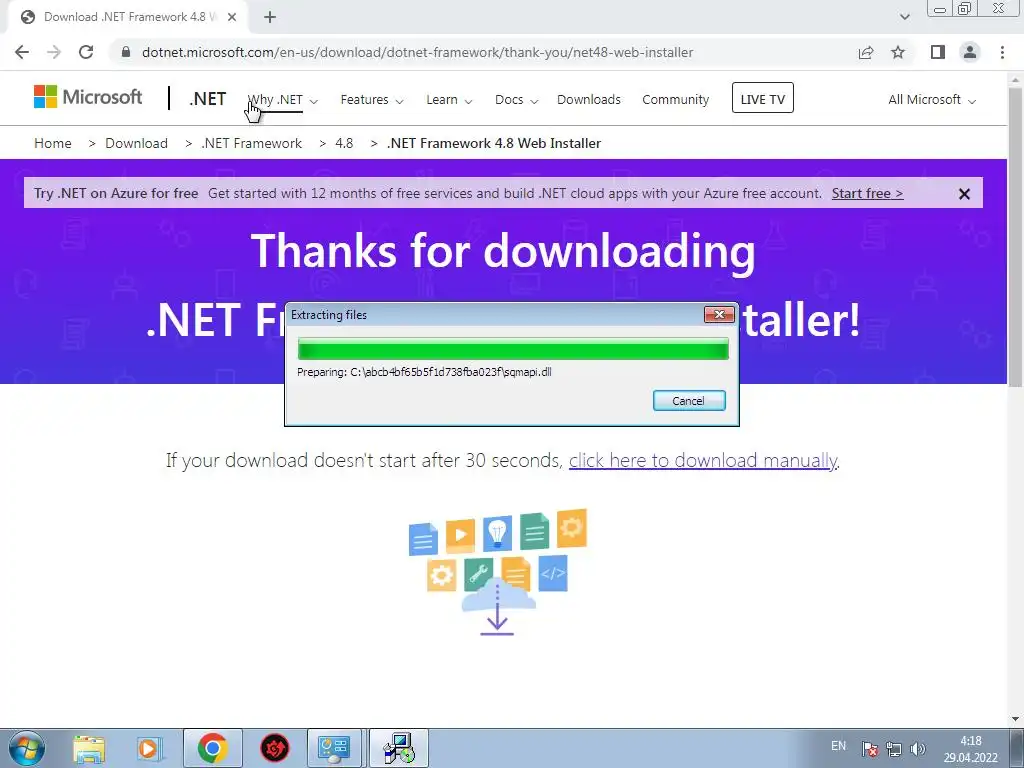Dismiss the Azure banner with the X

coord(964,194)
